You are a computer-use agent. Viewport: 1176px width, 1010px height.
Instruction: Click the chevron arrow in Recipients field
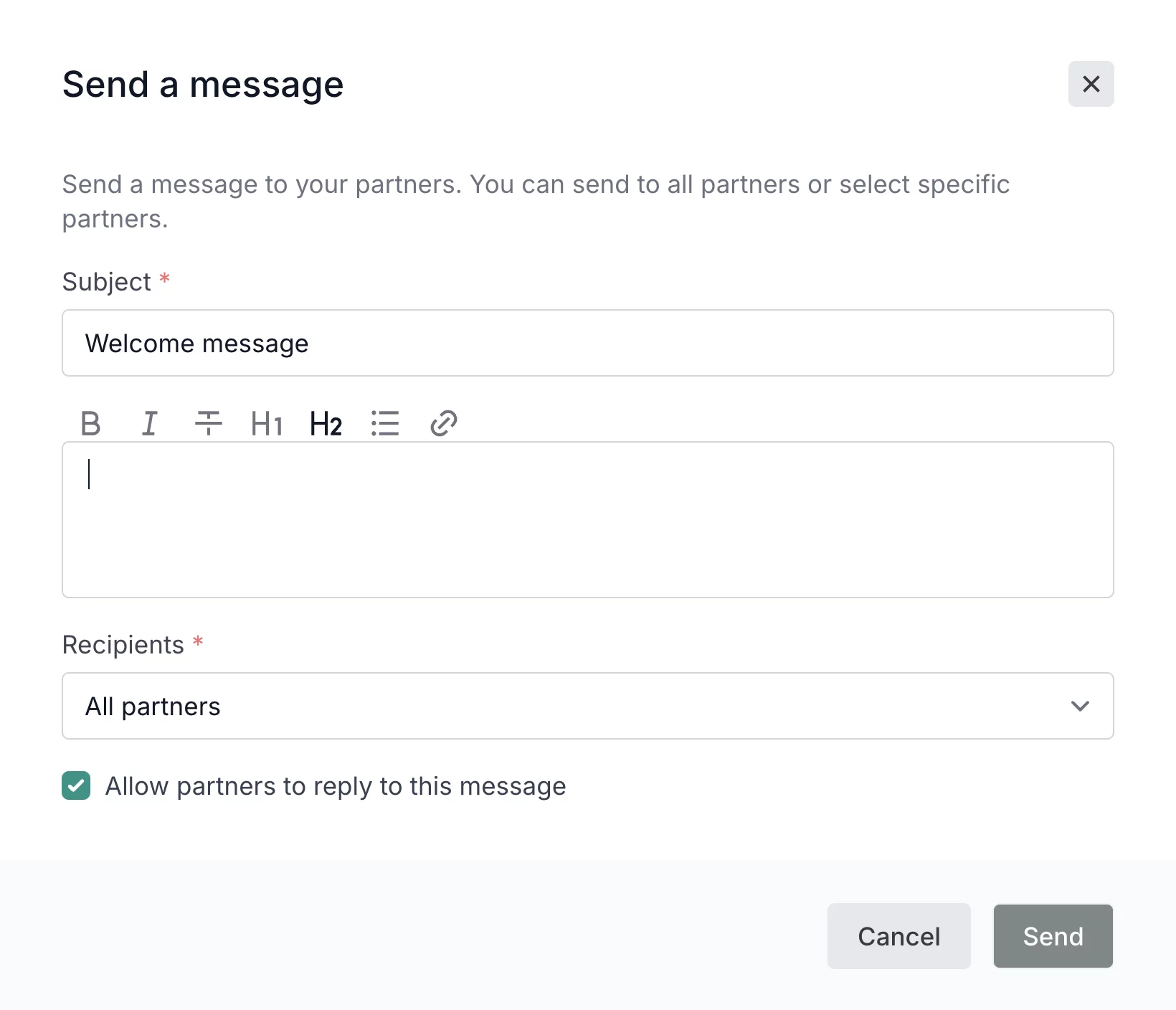click(x=1080, y=706)
